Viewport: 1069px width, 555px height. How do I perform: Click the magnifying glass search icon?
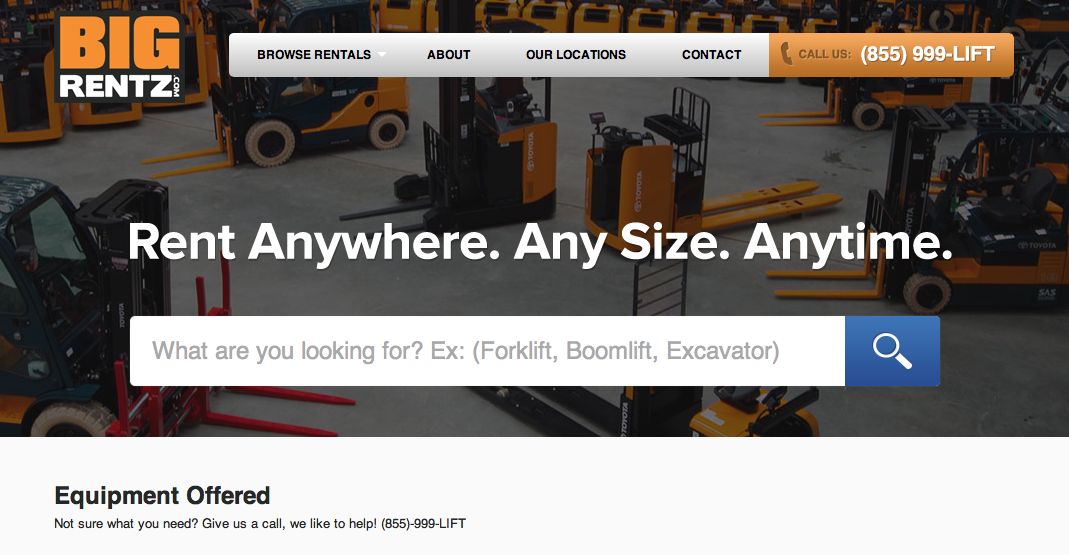pyautogui.click(x=892, y=351)
